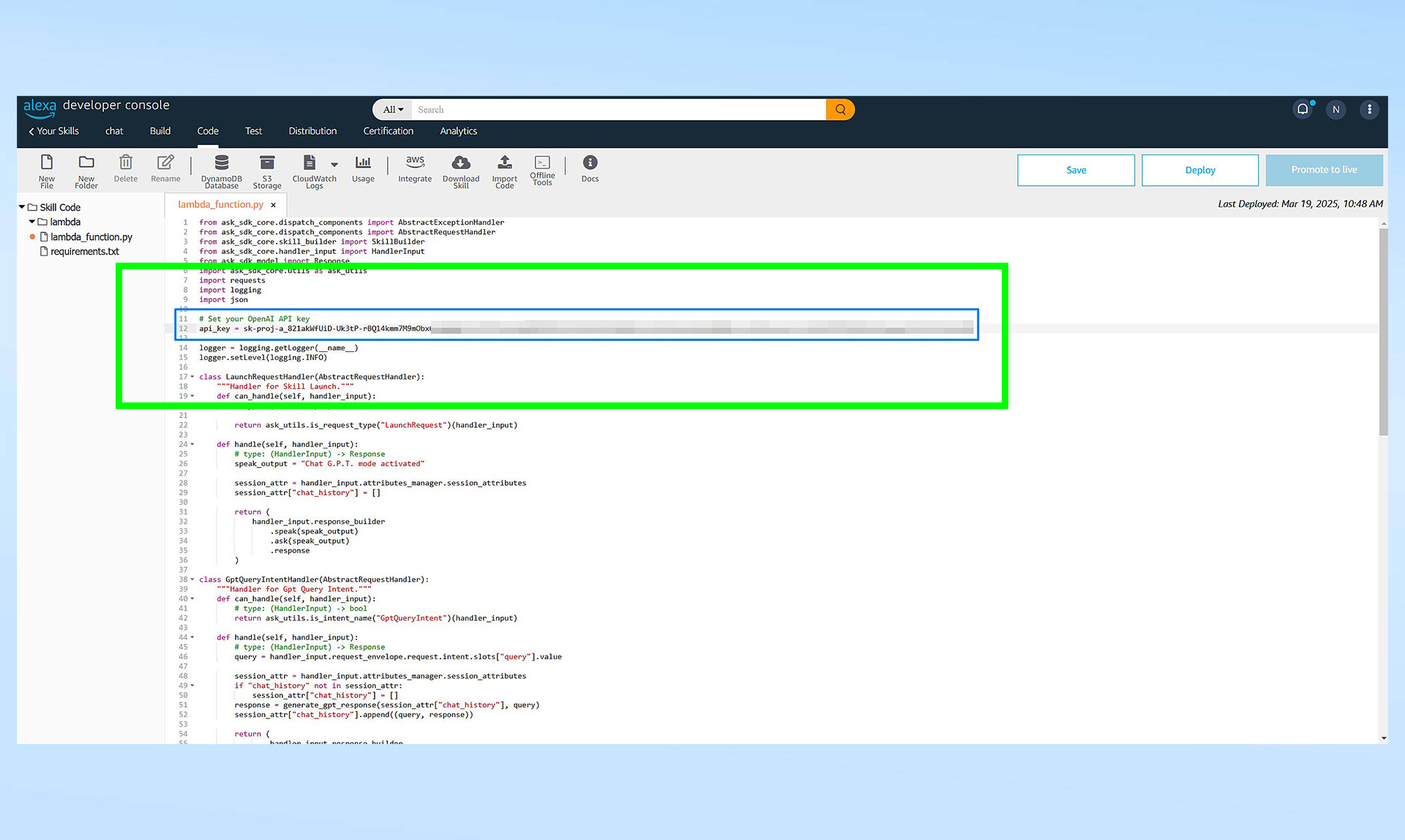This screenshot has height=840, width=1405.
Task: Open the DynamoDB Database panel
Action: 221,170
